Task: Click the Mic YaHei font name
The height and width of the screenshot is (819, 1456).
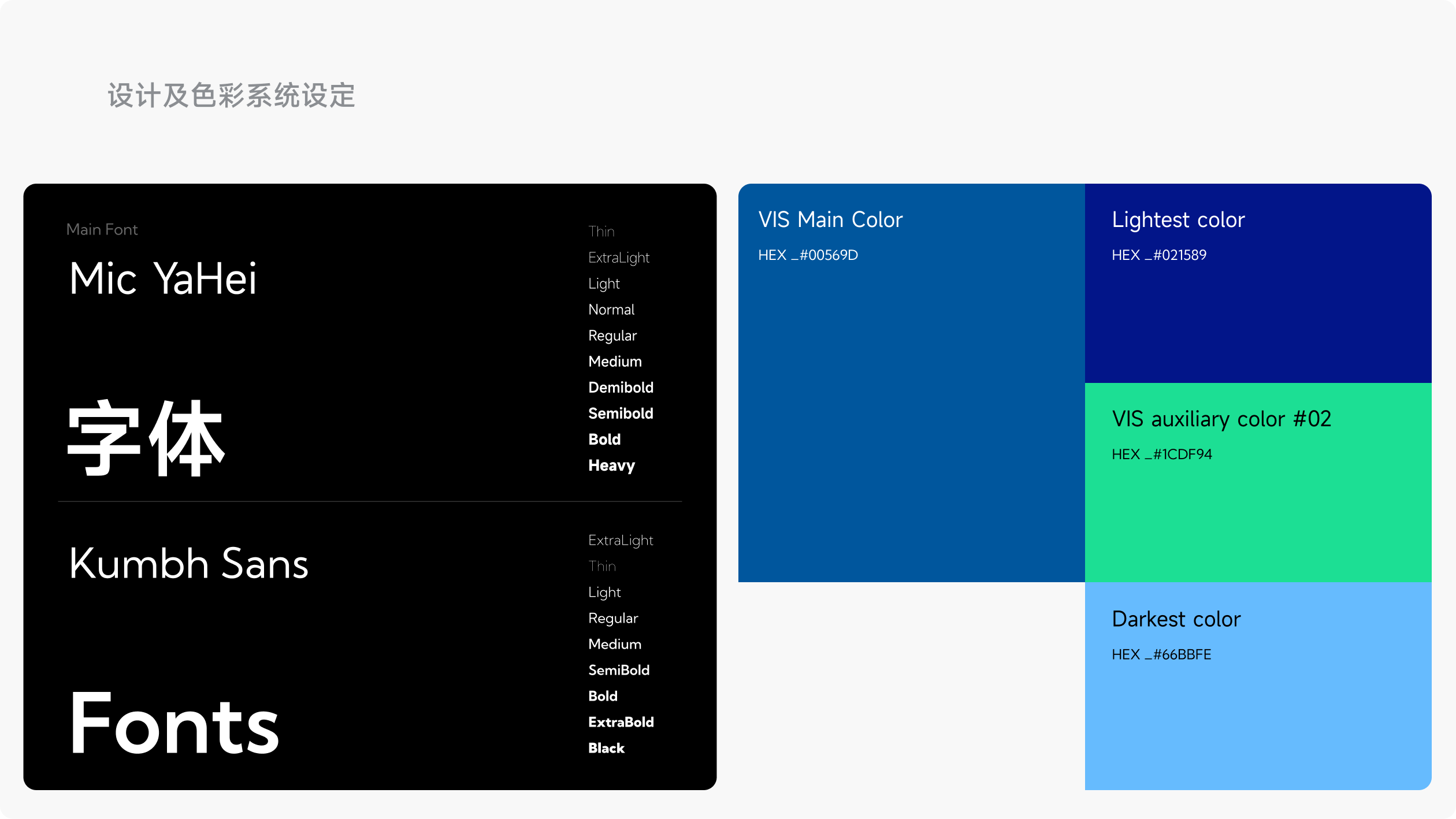Action: pyautogui.click(x=162, y=279)
